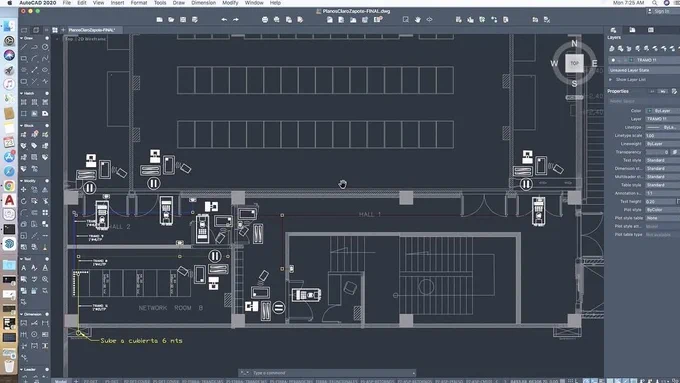This screenshot has width=680, height=383.
Task: Toggle the Block panel pin dot
Action: pos(47,125)
